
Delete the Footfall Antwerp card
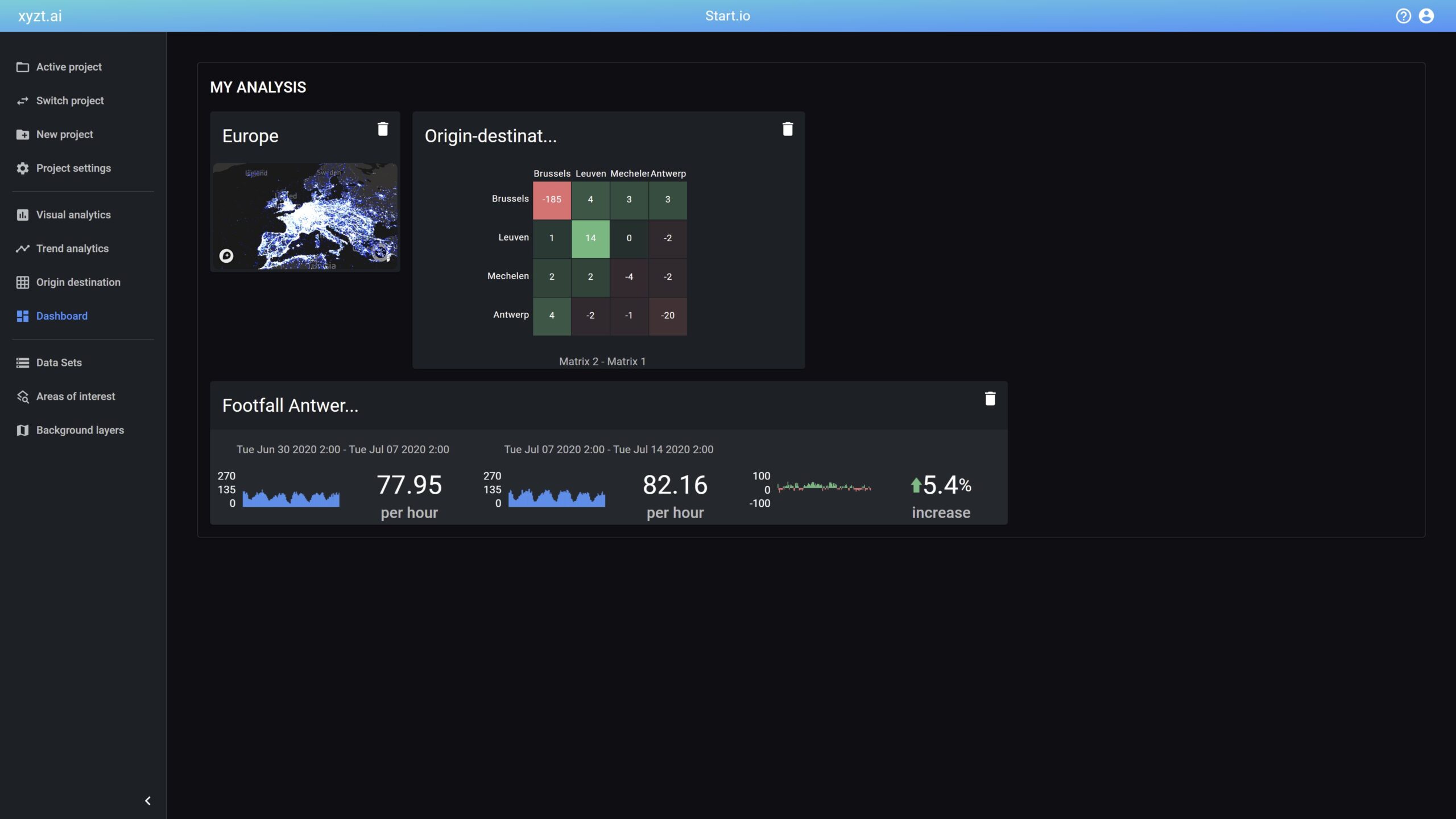pyautogui.click(x=990, y=399)
